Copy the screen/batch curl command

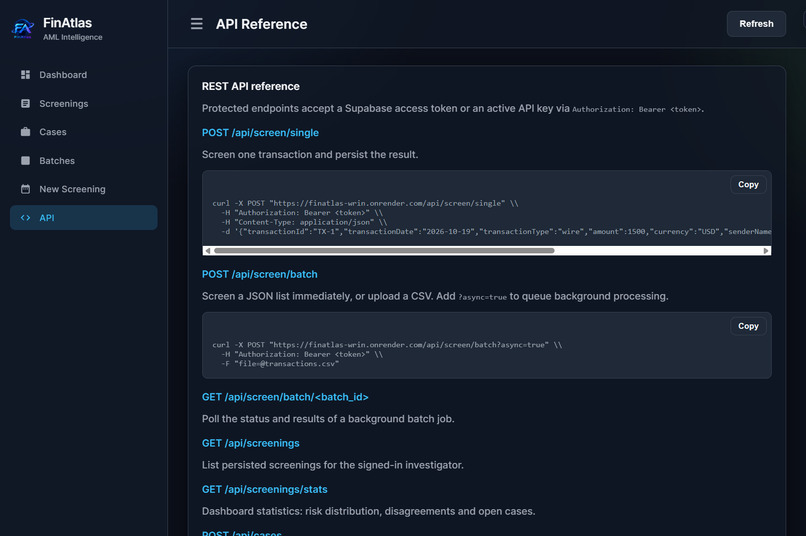(x=748, y=326)
